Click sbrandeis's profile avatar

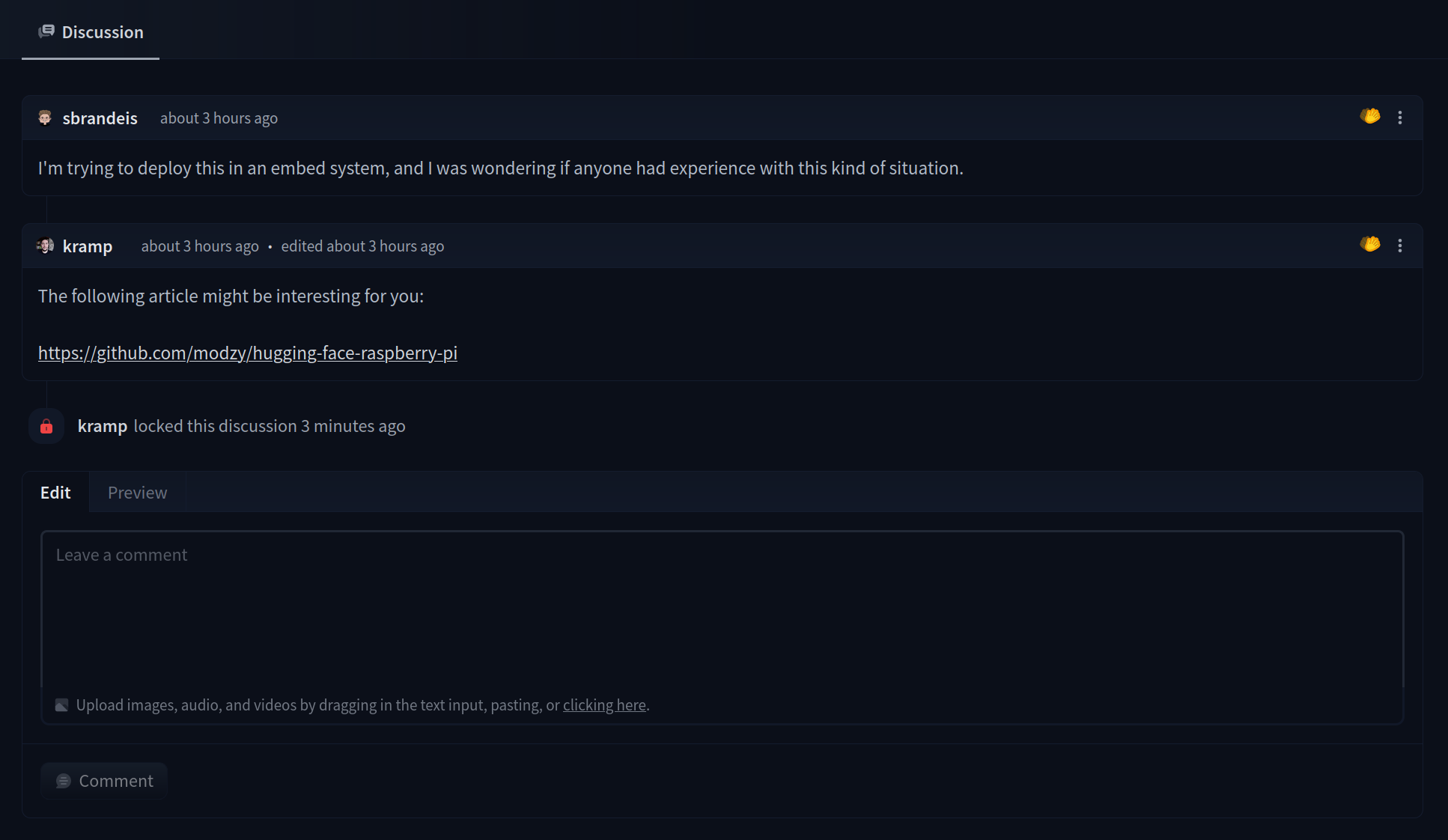[45, 118]
